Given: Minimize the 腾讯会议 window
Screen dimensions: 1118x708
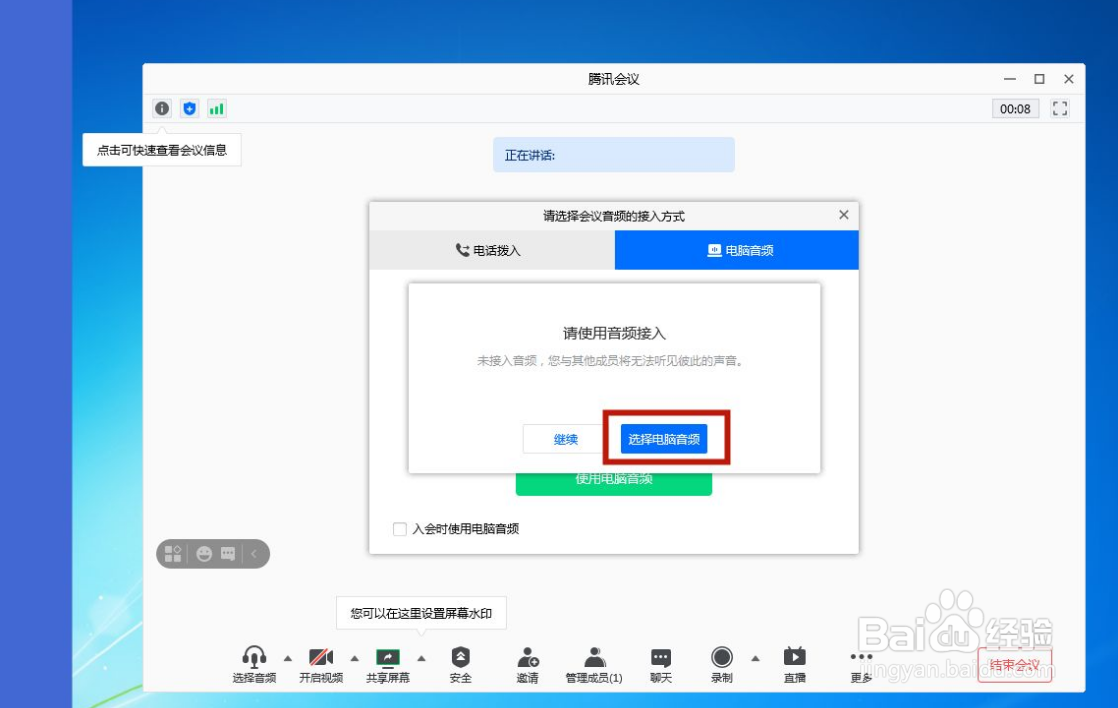Looking at the screenshot, I should pos(1010,79).
